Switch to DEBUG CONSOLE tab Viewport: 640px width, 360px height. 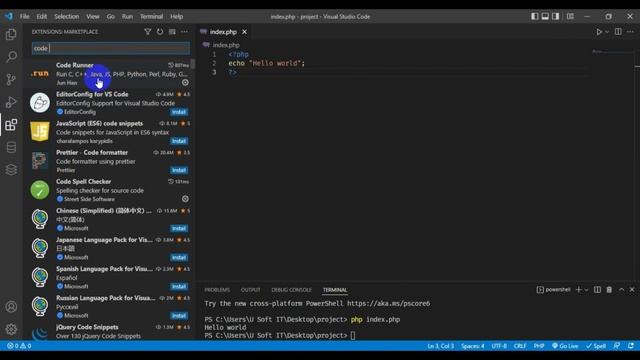(291, 290)
